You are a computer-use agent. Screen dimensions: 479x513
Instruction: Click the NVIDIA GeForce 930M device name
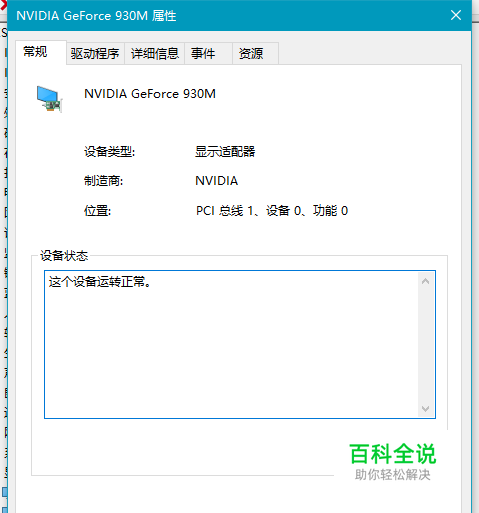150,94
